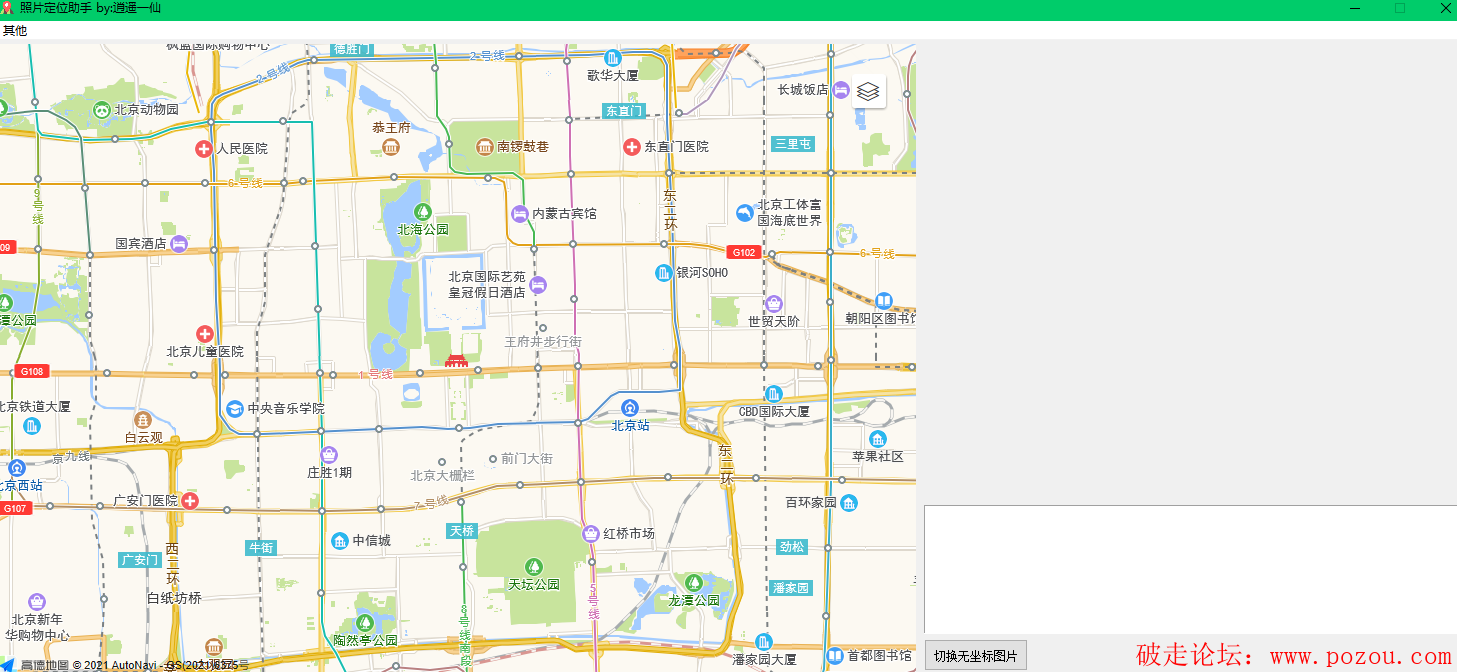Select the 内蒙古宾馆 hotel icon

point(519,213)
